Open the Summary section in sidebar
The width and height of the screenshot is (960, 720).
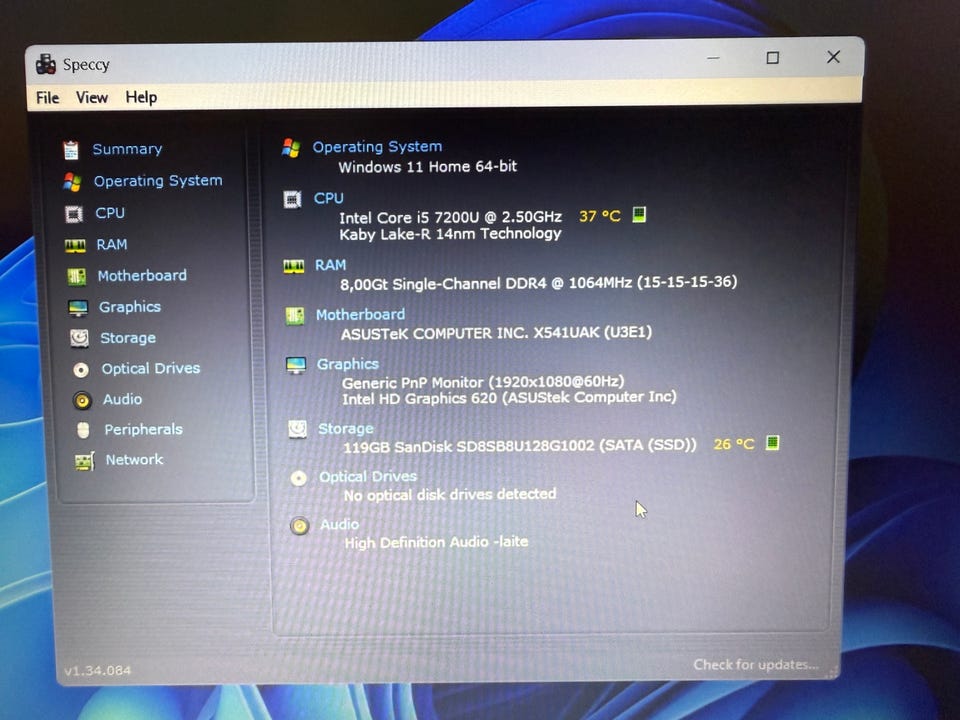tap(127, 149)
